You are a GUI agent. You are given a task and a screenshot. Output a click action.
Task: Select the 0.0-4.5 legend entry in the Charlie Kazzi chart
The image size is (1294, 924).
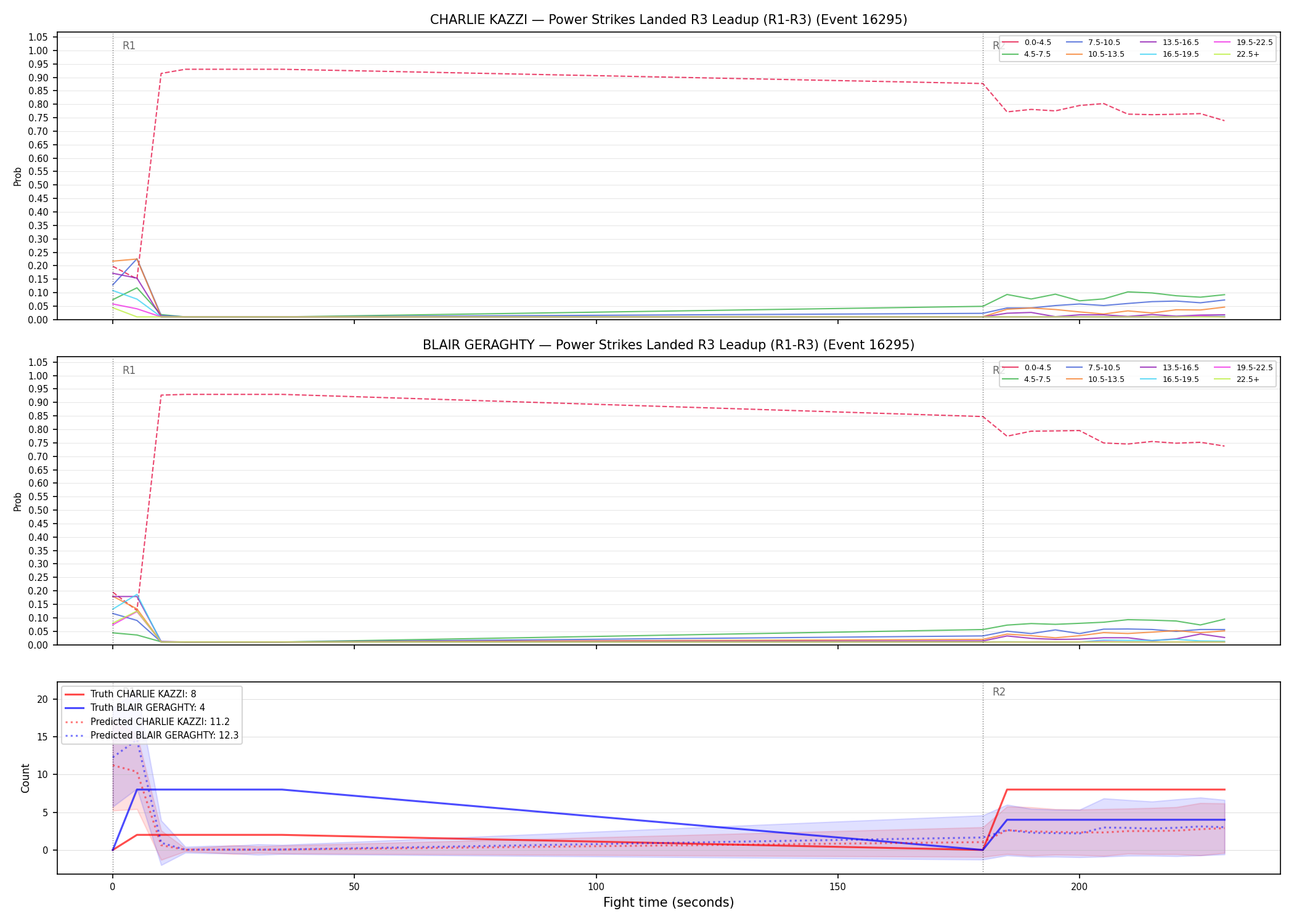(1027, 43)
